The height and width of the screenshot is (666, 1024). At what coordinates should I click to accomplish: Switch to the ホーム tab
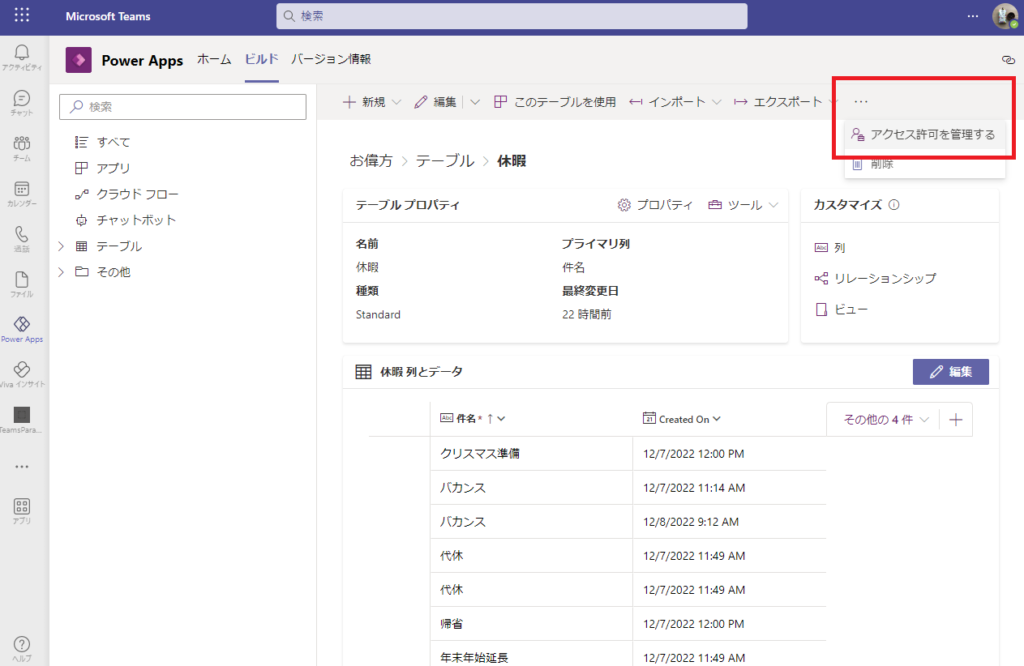(x=214, y=59)
